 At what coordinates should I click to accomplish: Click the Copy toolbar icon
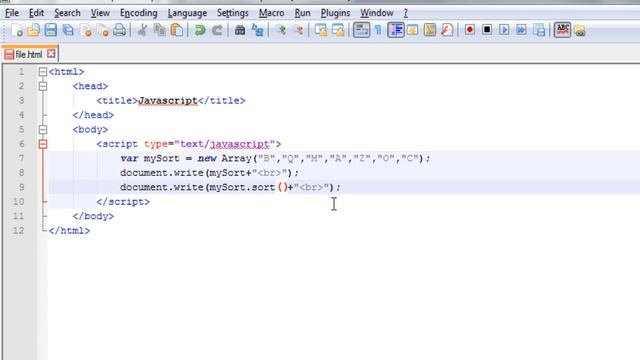pos(160,30)
